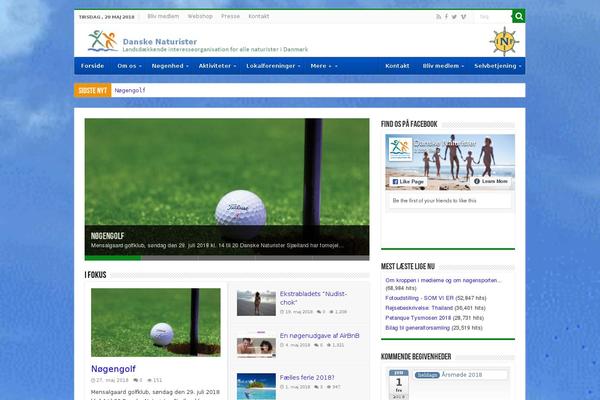Click the Danske Naturister figures logo
This screenshot has height=400, width=600.
(102, 41)
